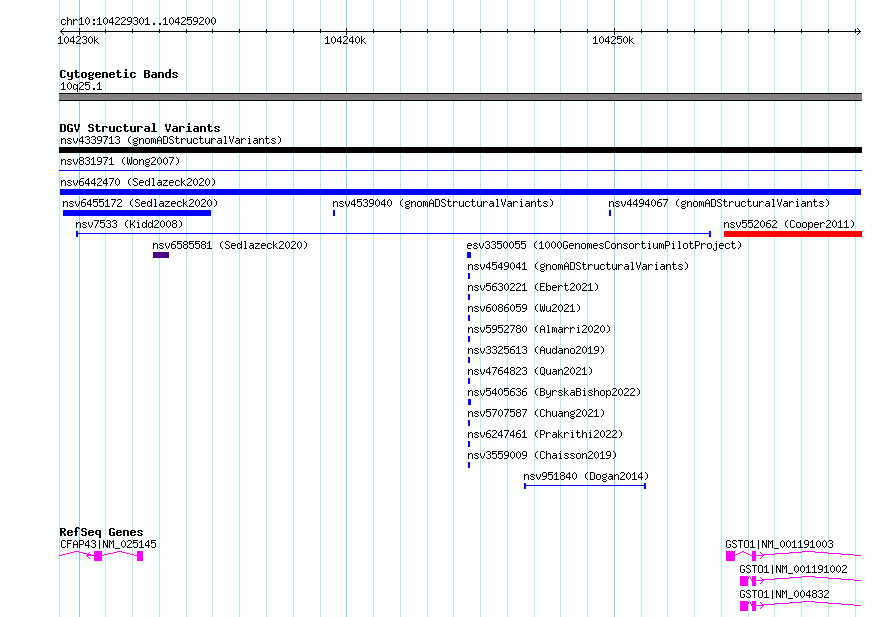The height and width of the screenshot is (617, 890).
Task: Click nsv4549041 gnomAD variant label
Action: coord(578,266)
